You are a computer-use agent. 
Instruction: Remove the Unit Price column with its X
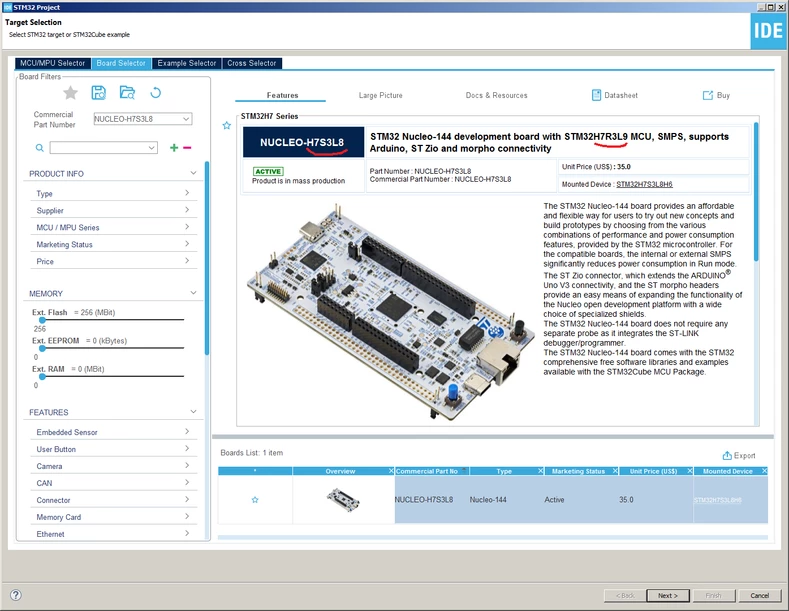[x=690, y=471]
